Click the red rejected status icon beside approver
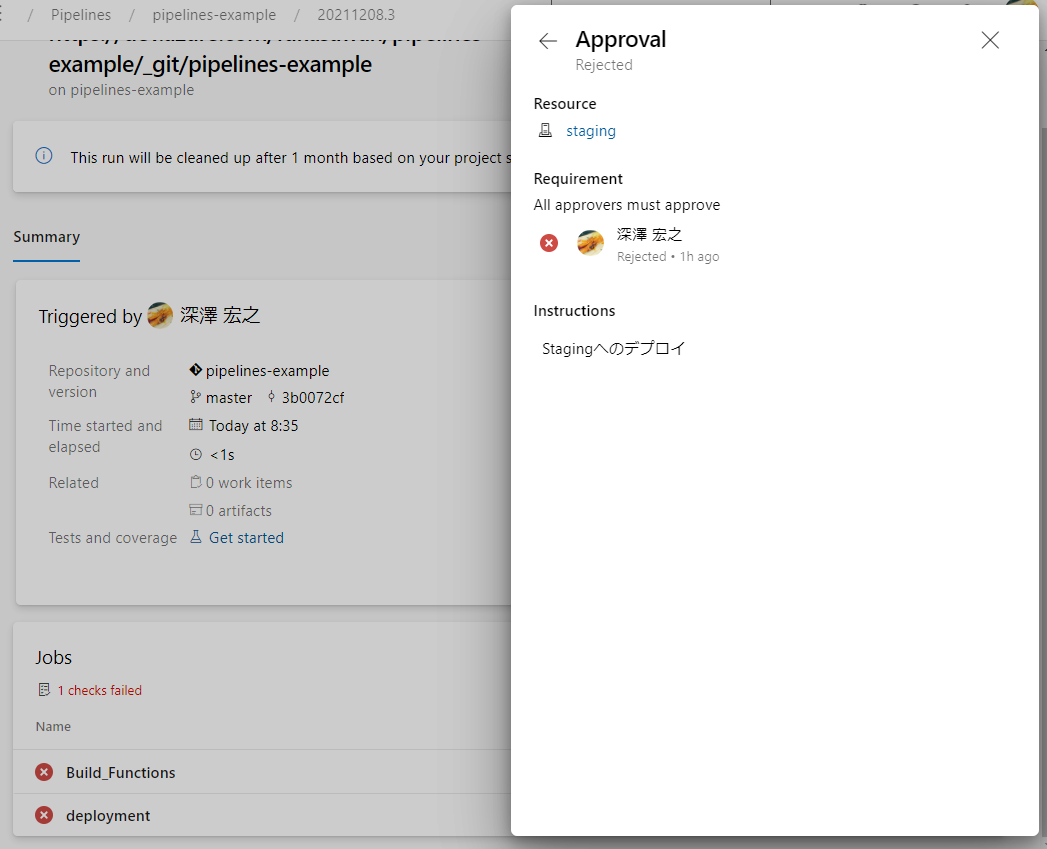Screen dimensions: 1047x849 [x=549, y=243]
